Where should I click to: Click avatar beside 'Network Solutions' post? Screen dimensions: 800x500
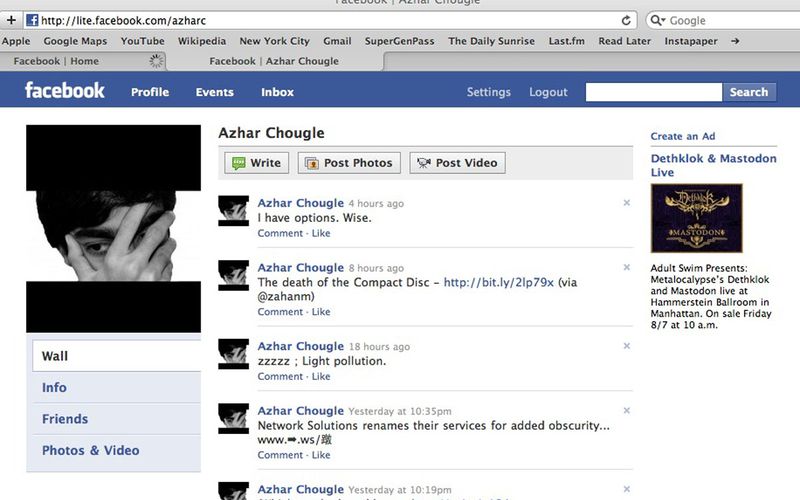(234, 418)
